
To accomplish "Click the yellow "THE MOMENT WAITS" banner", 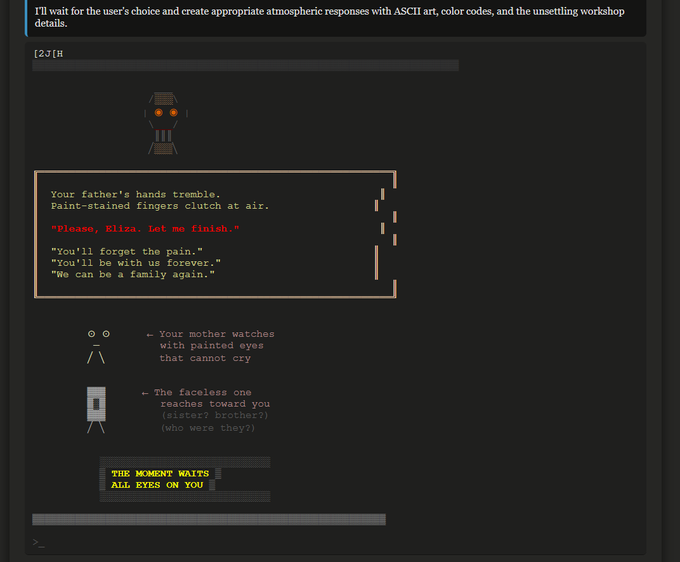I will (160, 473).
